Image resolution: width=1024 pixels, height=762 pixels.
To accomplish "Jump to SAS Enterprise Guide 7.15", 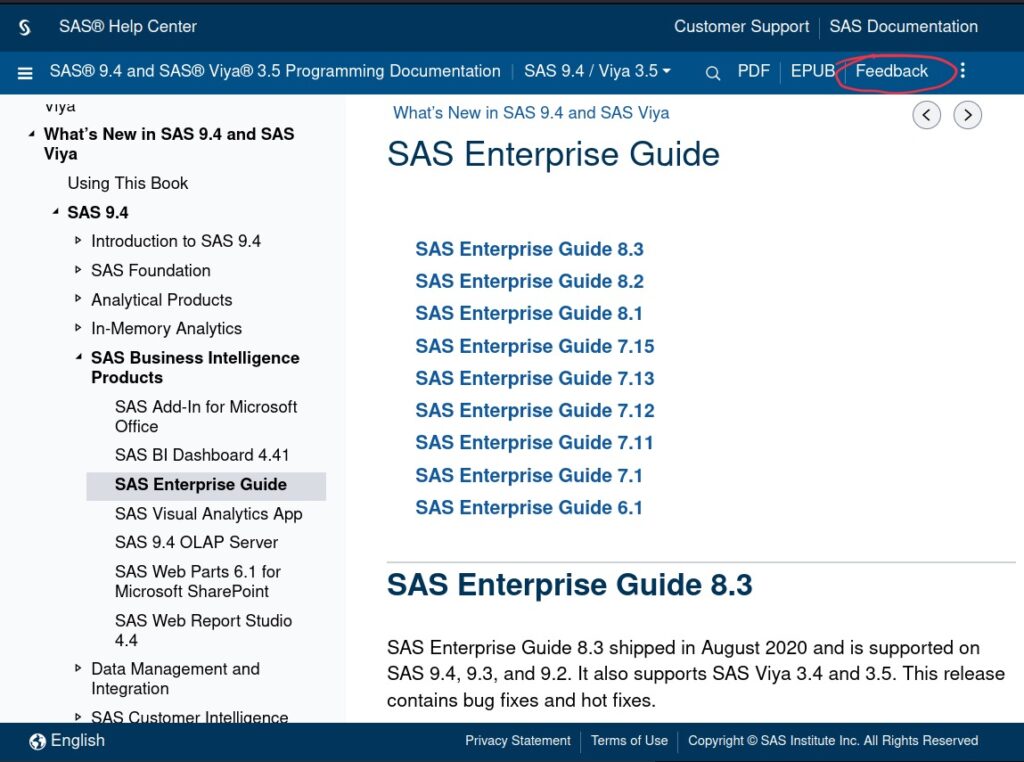I will [535, 346].
